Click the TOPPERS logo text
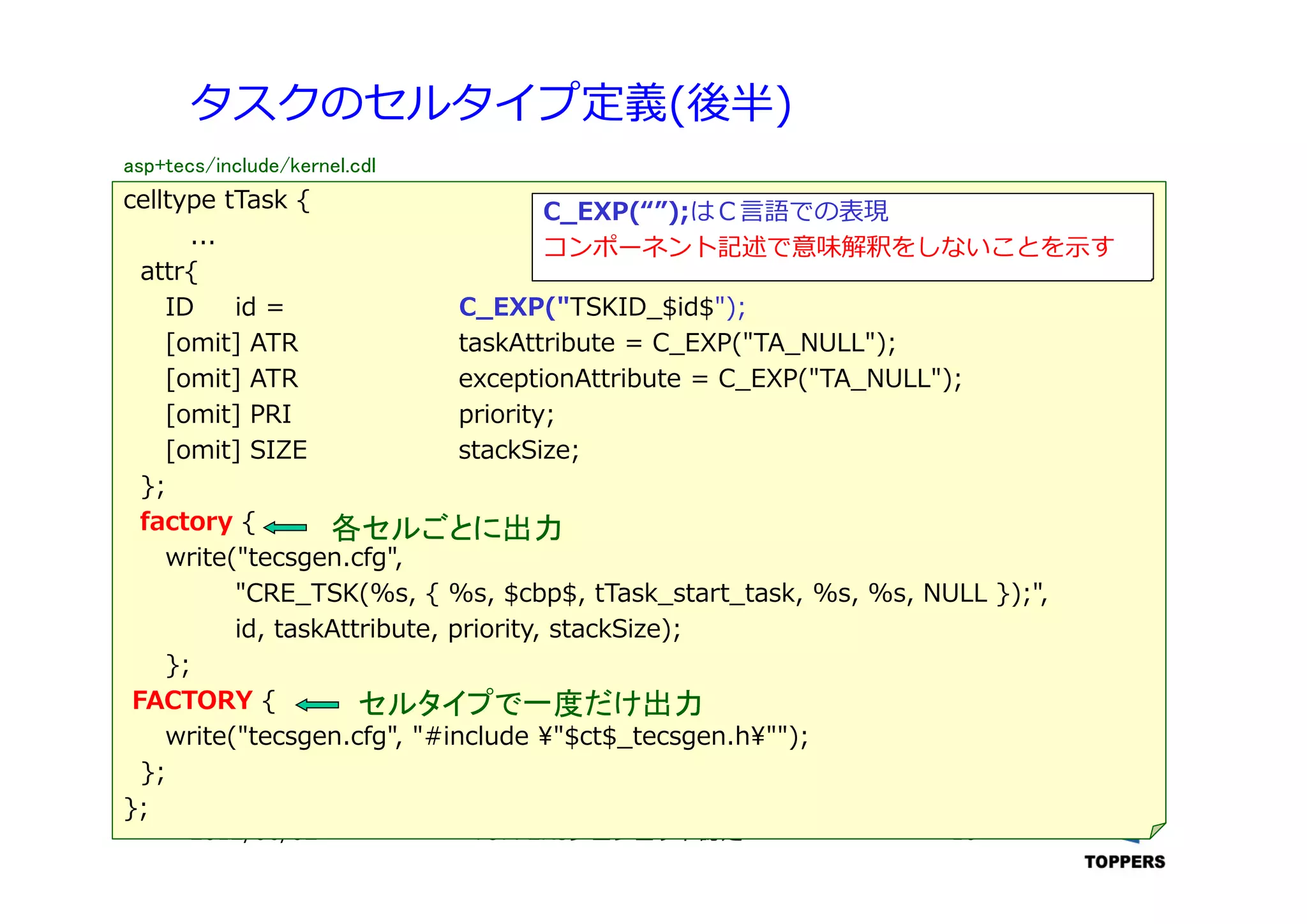 pyautogui.click(x=1124, y=862)
